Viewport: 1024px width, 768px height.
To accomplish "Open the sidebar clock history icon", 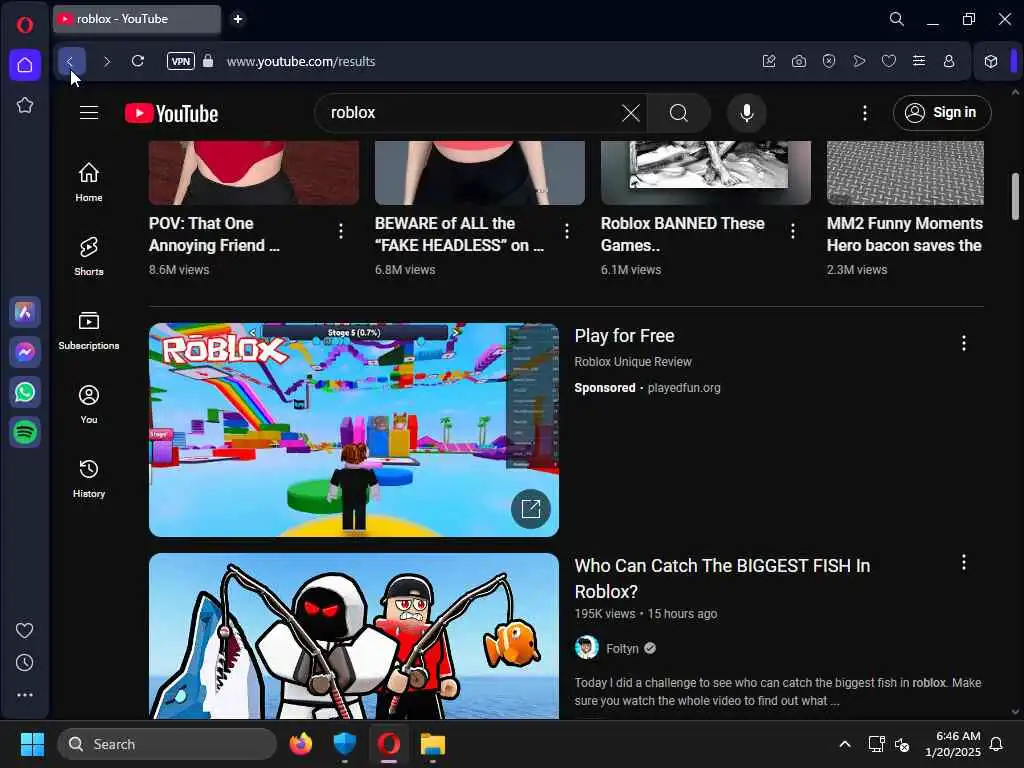I will click(25, 663).
